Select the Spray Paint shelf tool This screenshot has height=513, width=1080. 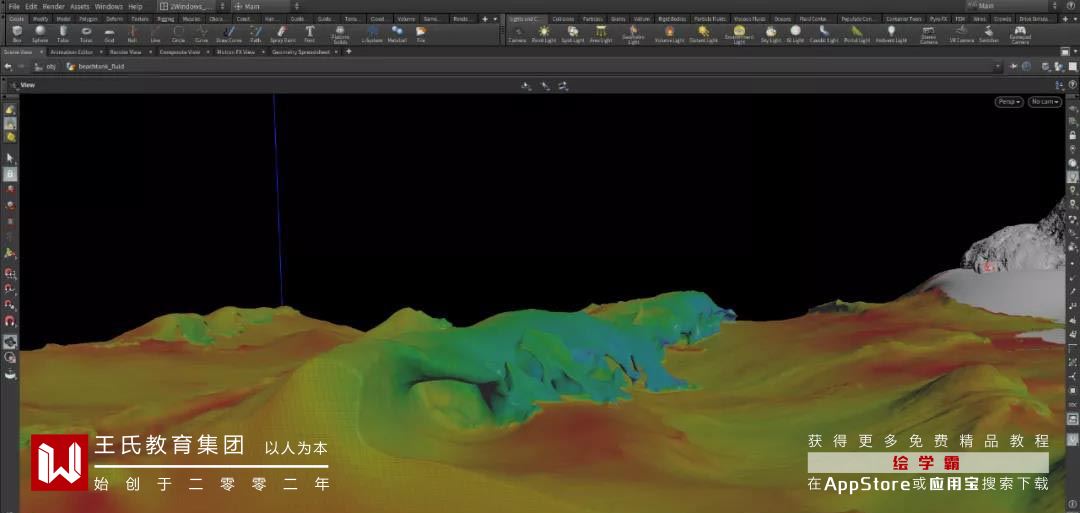pos(282,34)
